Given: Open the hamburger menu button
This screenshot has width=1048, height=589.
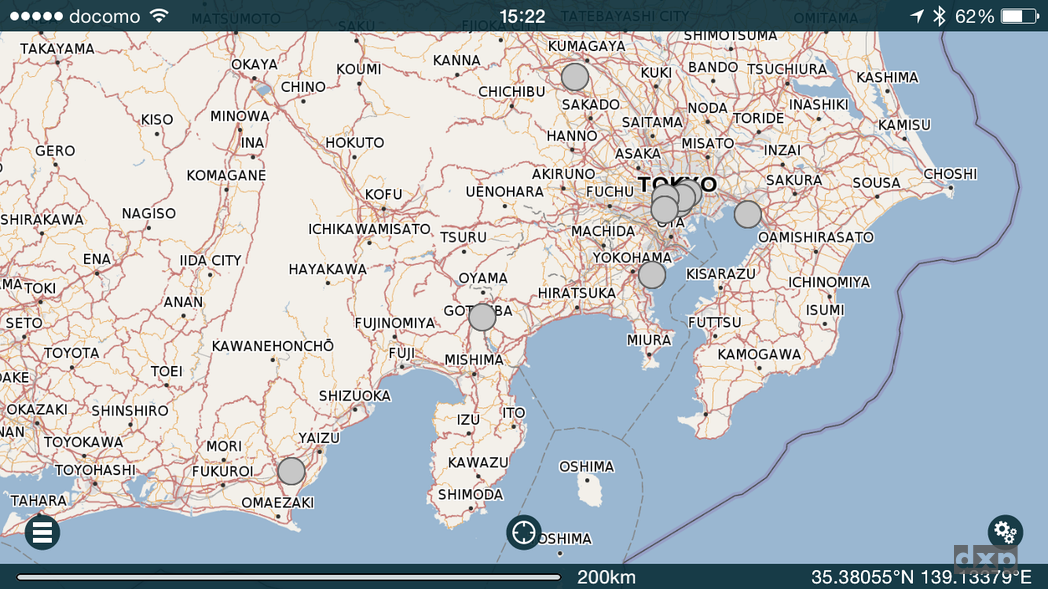Looking at the screenshot, I should tap(42, 532).
